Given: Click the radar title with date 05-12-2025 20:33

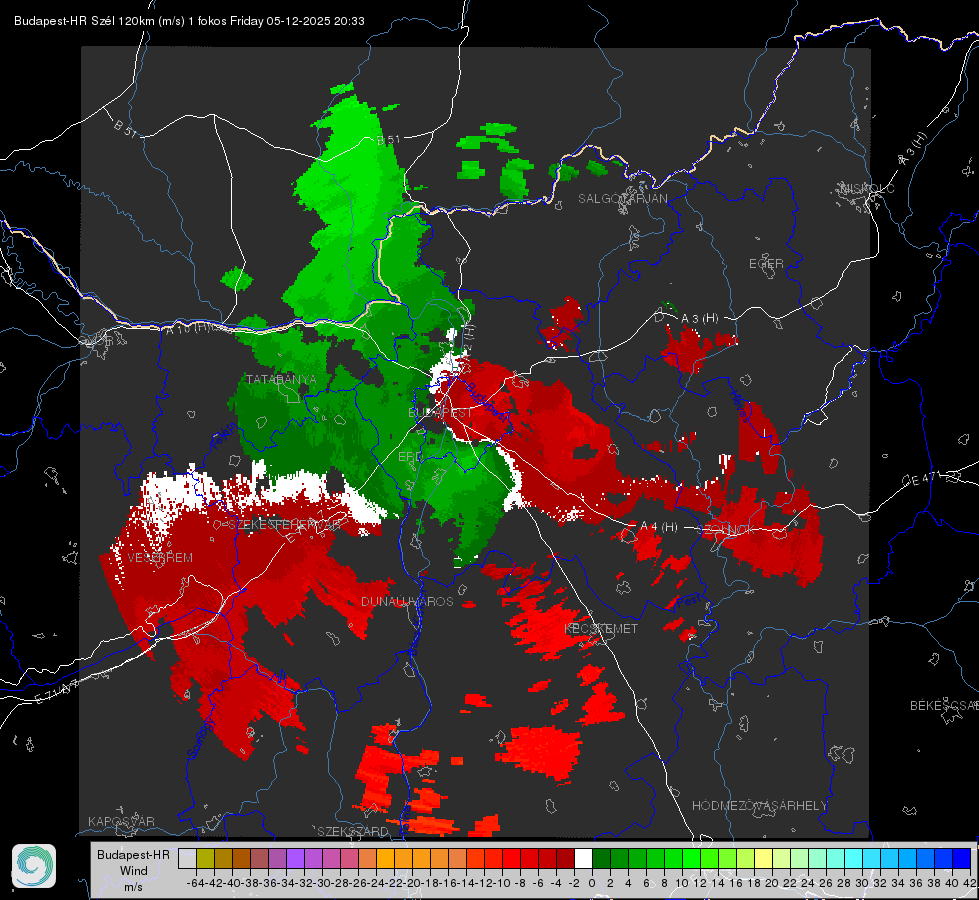Looking at the screenshot, I should pos(189,21).
